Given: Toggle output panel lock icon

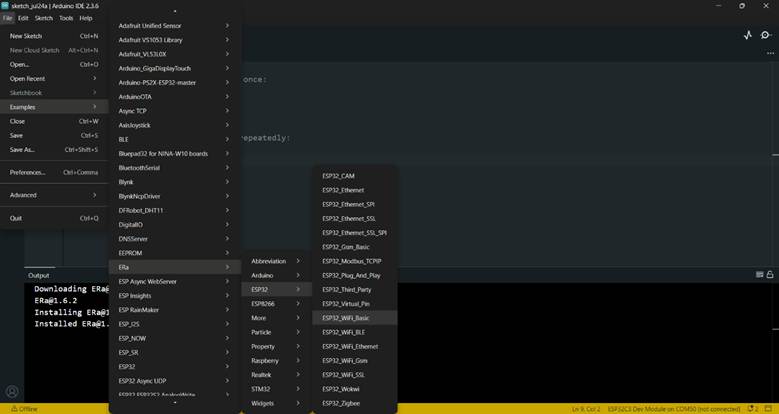Looking at the screenshot, I should 770,274.
